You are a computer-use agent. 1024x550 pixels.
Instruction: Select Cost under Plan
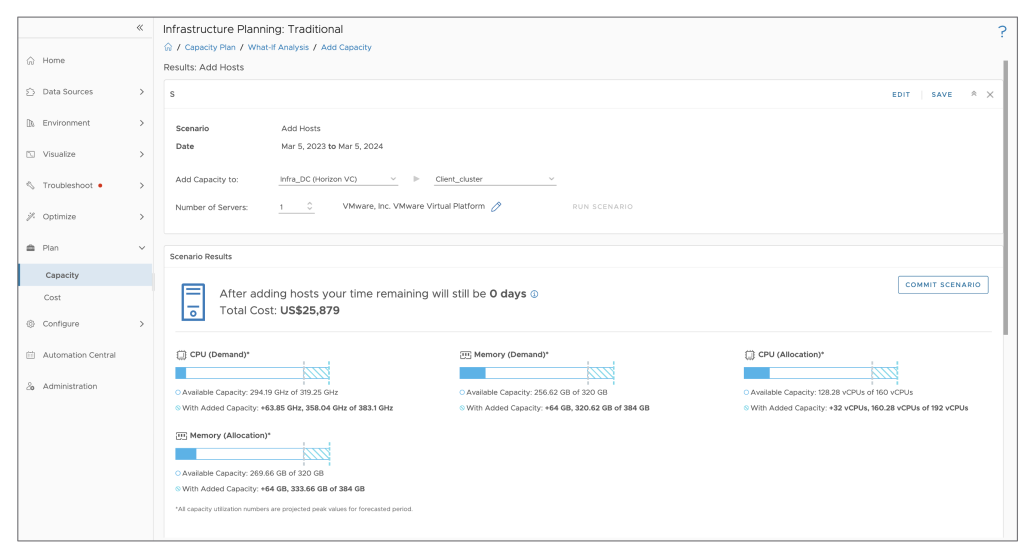point(53,298)
